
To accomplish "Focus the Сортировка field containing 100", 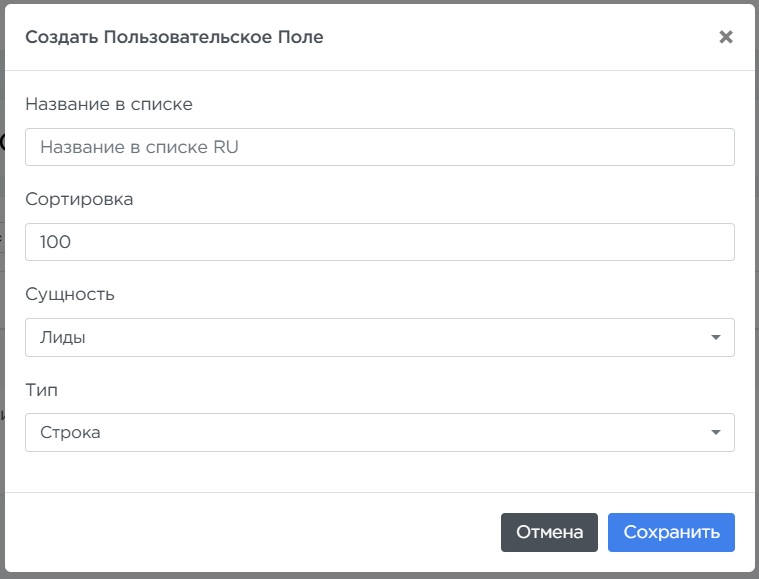I will click(380, 242).
